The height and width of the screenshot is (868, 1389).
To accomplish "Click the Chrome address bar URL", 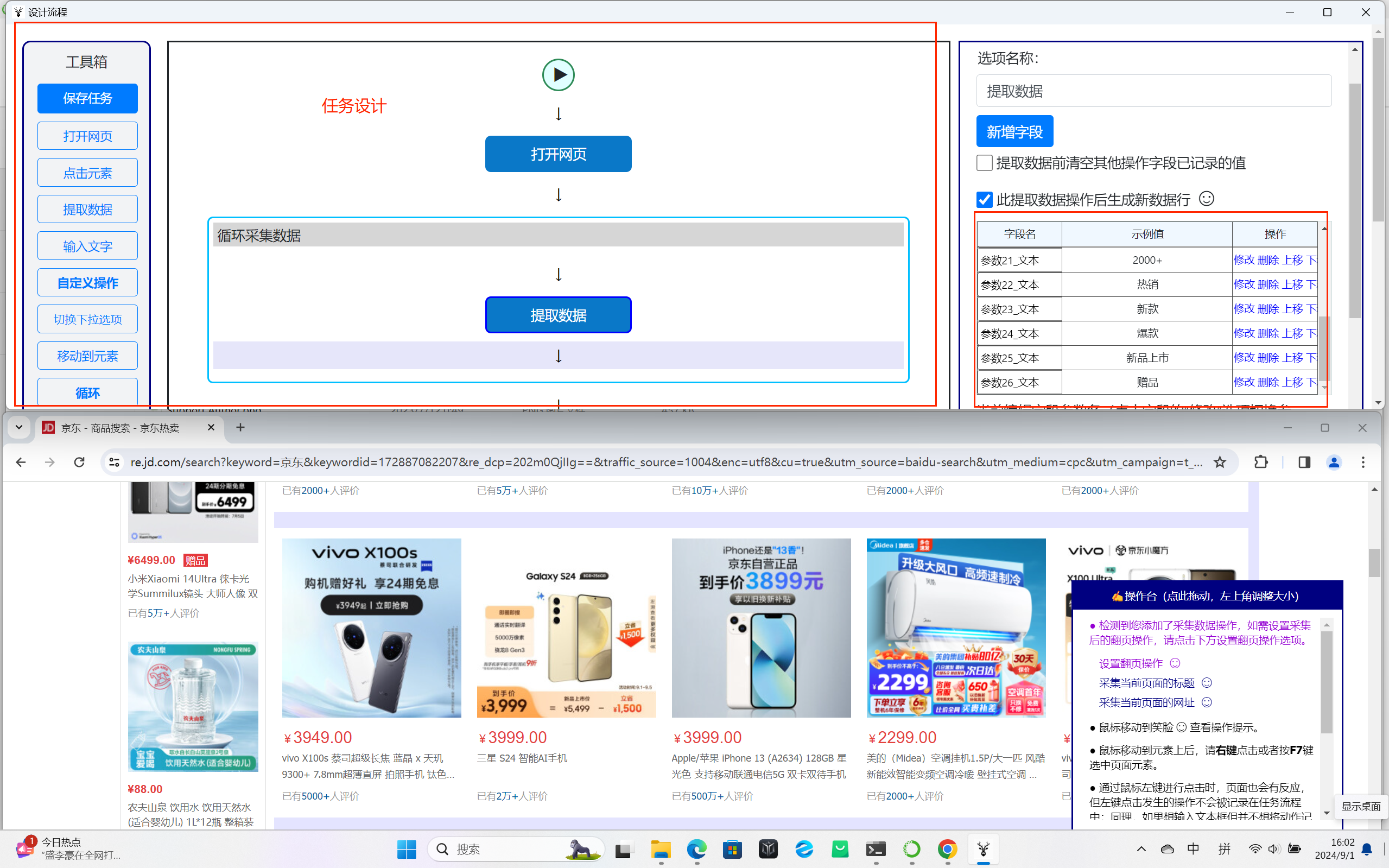I will [x=666, y=462].
